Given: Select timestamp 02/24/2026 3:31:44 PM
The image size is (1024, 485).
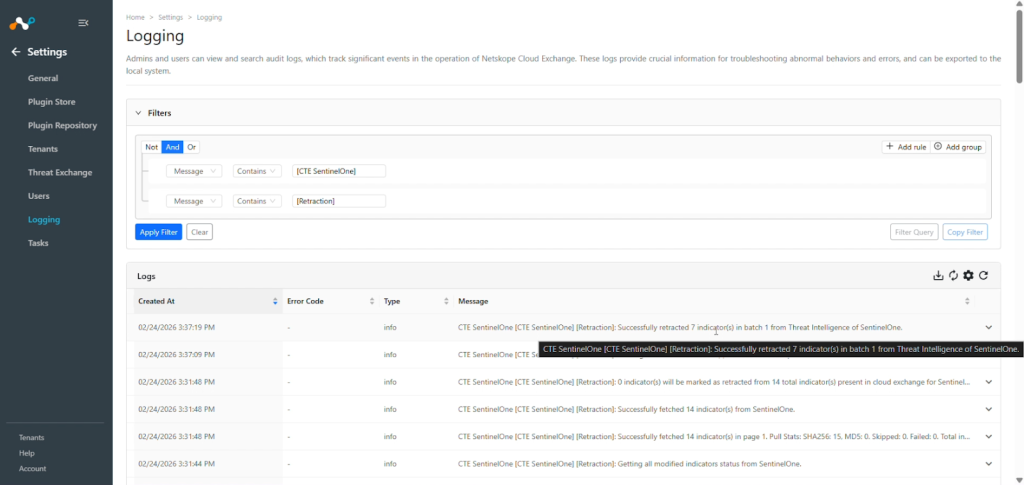Looking at the screenshot, I should [x=176, y=464].
